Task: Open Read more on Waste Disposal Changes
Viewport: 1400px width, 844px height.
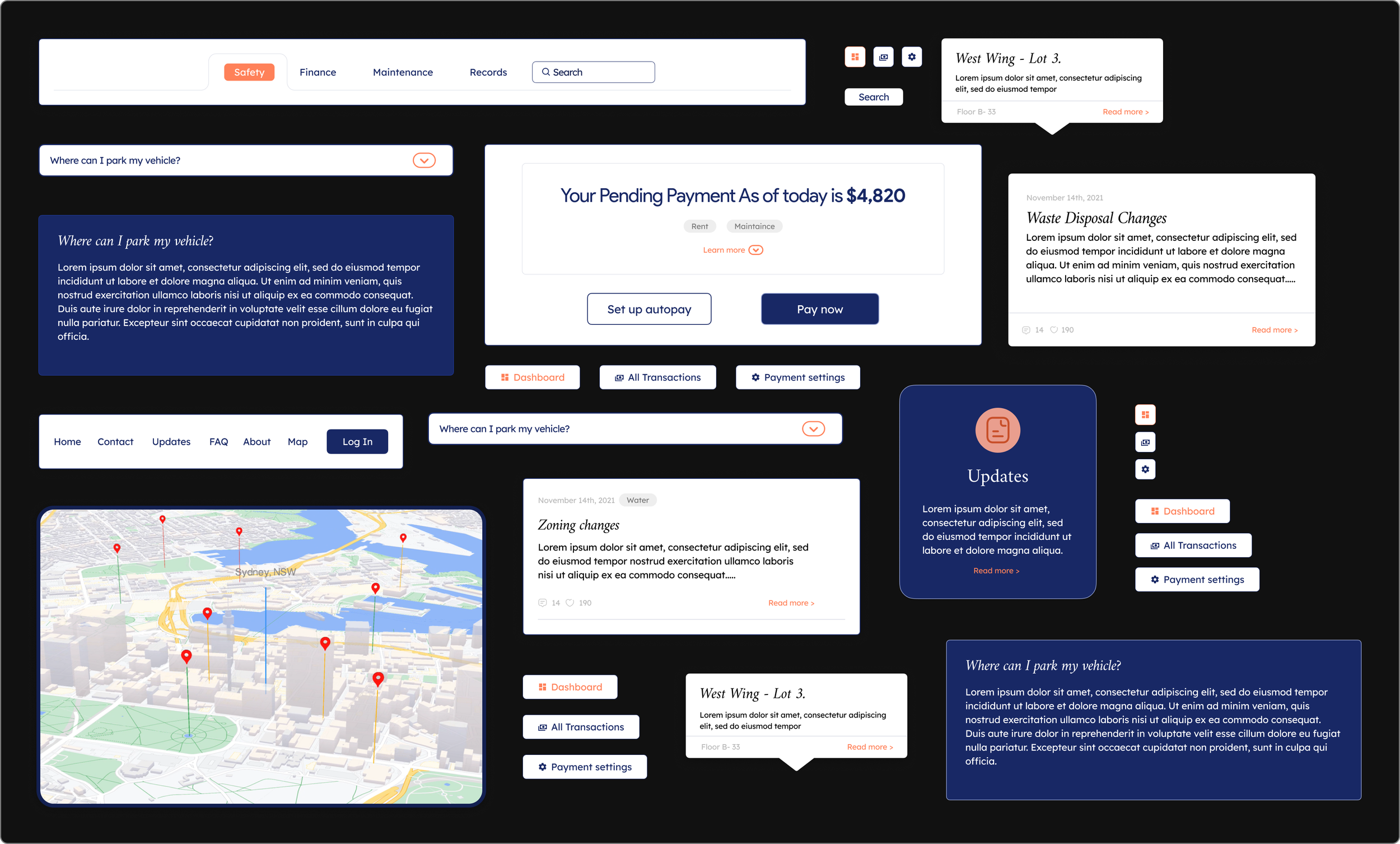Action: (x=1274, y=330)
